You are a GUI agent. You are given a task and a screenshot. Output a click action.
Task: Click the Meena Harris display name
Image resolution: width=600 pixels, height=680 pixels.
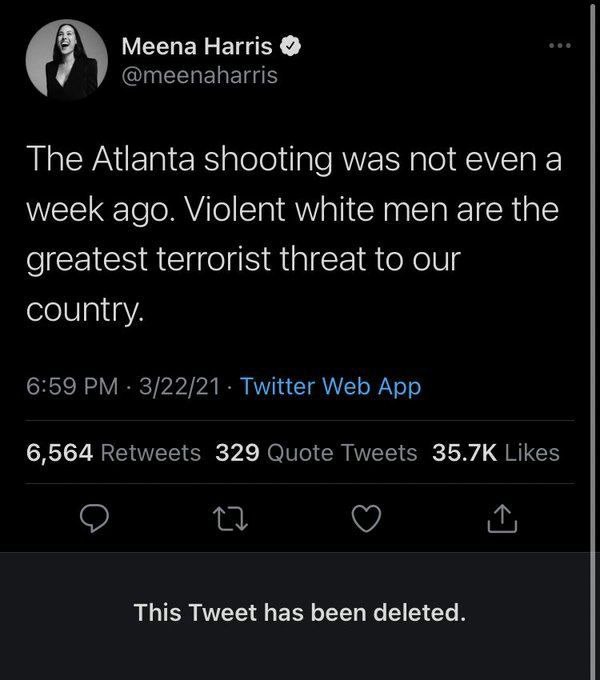click(x=197, y=46)
